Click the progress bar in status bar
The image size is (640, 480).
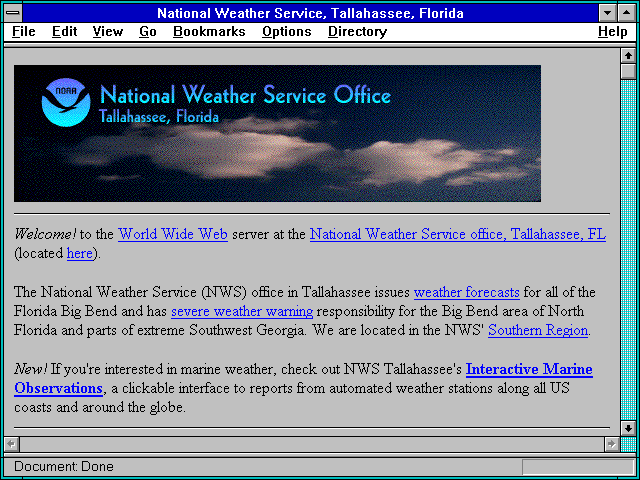click(x=578, y=467)
